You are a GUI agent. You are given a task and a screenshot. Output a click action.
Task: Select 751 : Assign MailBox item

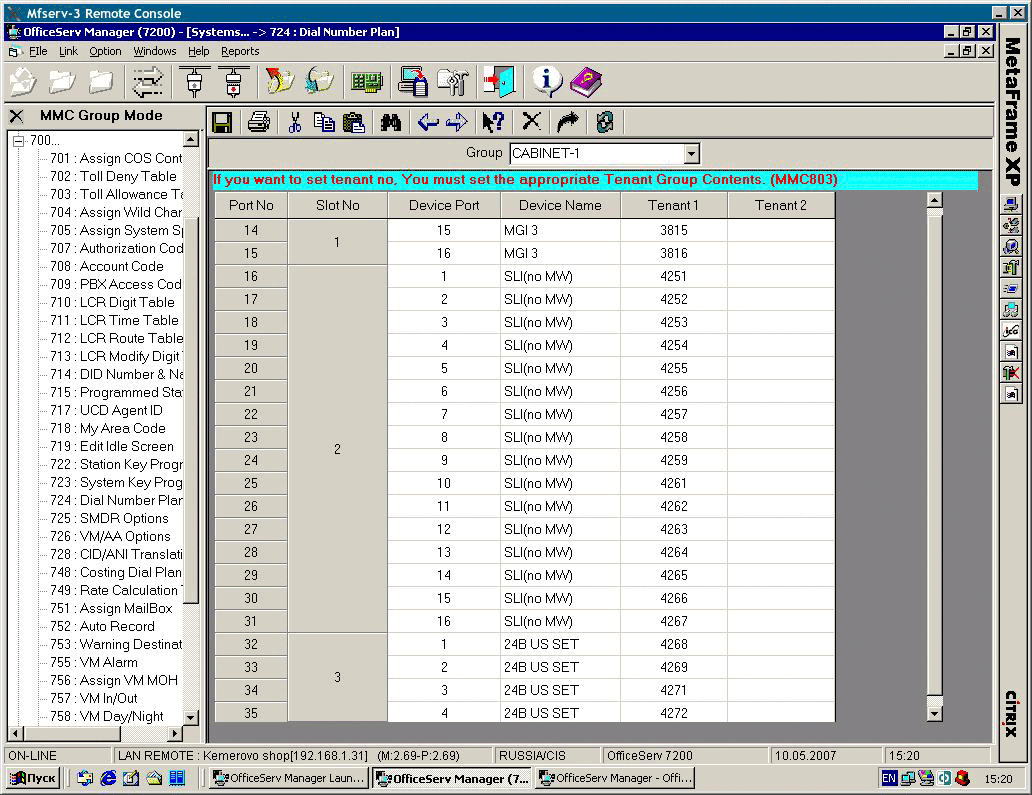coord(111,609)
